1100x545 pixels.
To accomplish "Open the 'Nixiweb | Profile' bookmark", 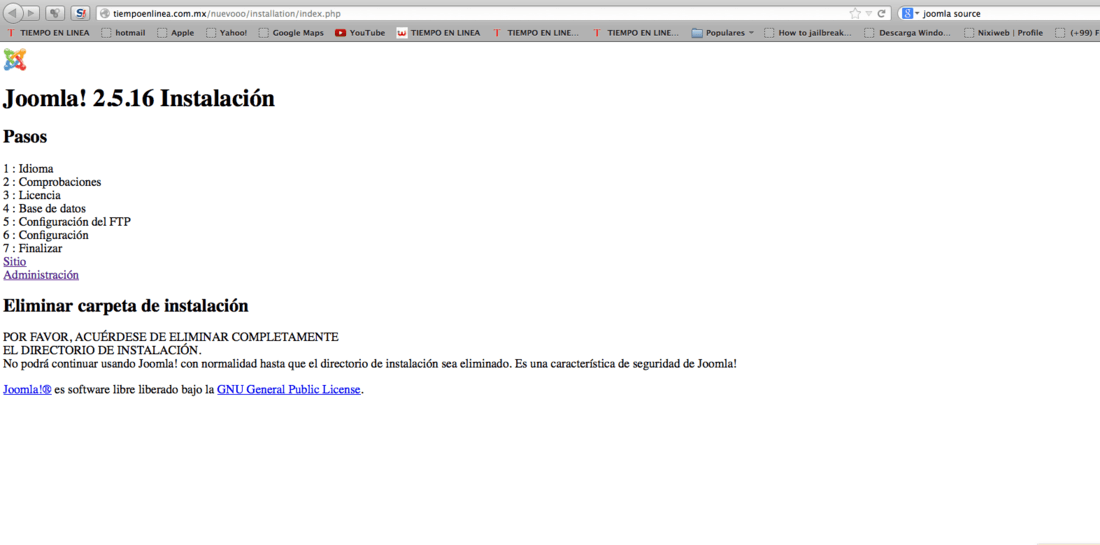I will [x=1003, y=32].
